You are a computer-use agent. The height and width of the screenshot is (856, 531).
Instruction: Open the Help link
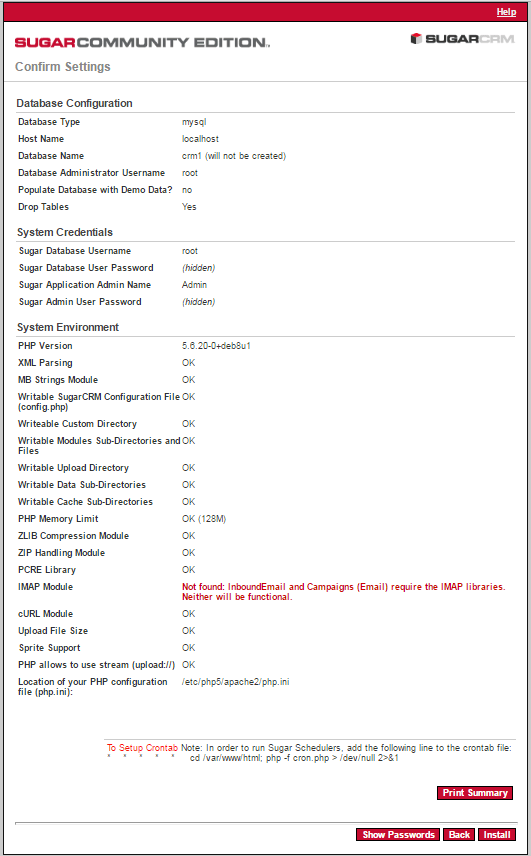click(506, 12)
